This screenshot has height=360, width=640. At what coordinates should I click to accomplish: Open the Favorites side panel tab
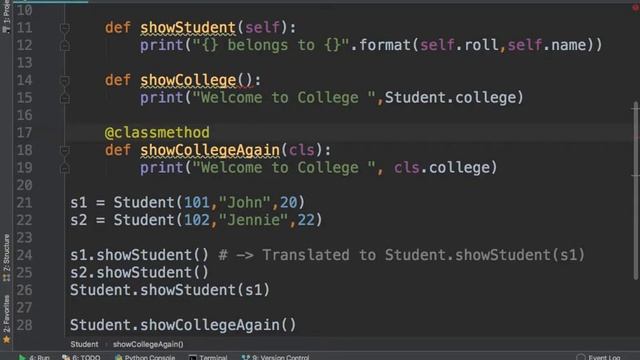(x=6, y=319)
